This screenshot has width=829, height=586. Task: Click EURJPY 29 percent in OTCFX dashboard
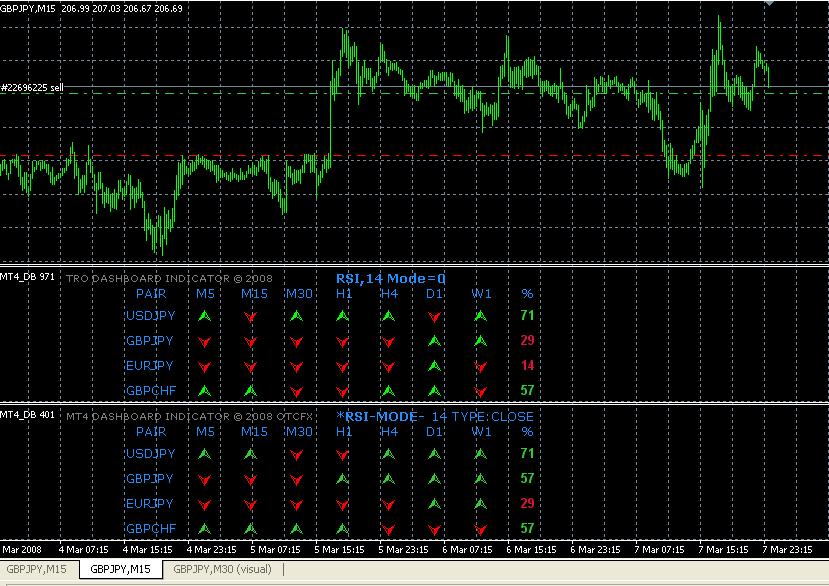pyautogui.click(x=527, y=503)
